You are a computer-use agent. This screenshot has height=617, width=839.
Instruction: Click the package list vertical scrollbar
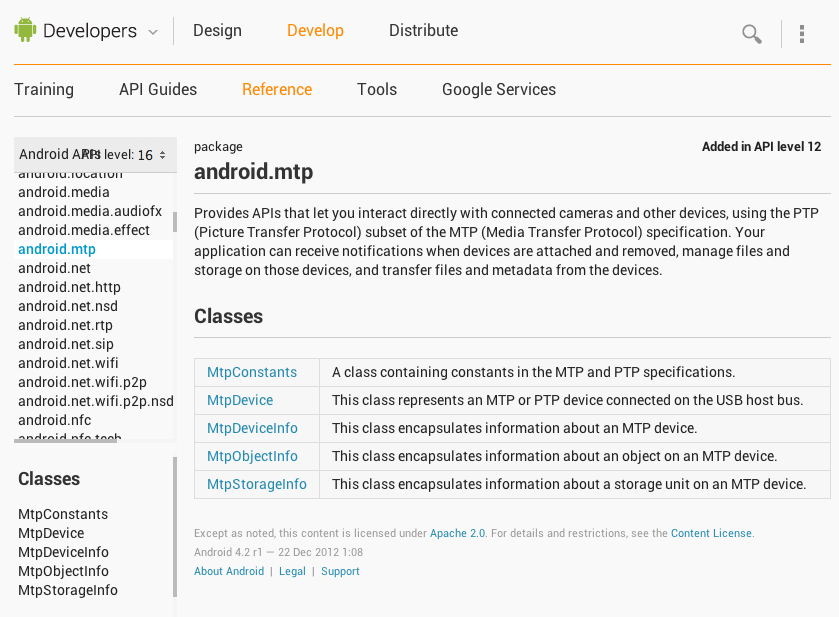pos(174,222)
